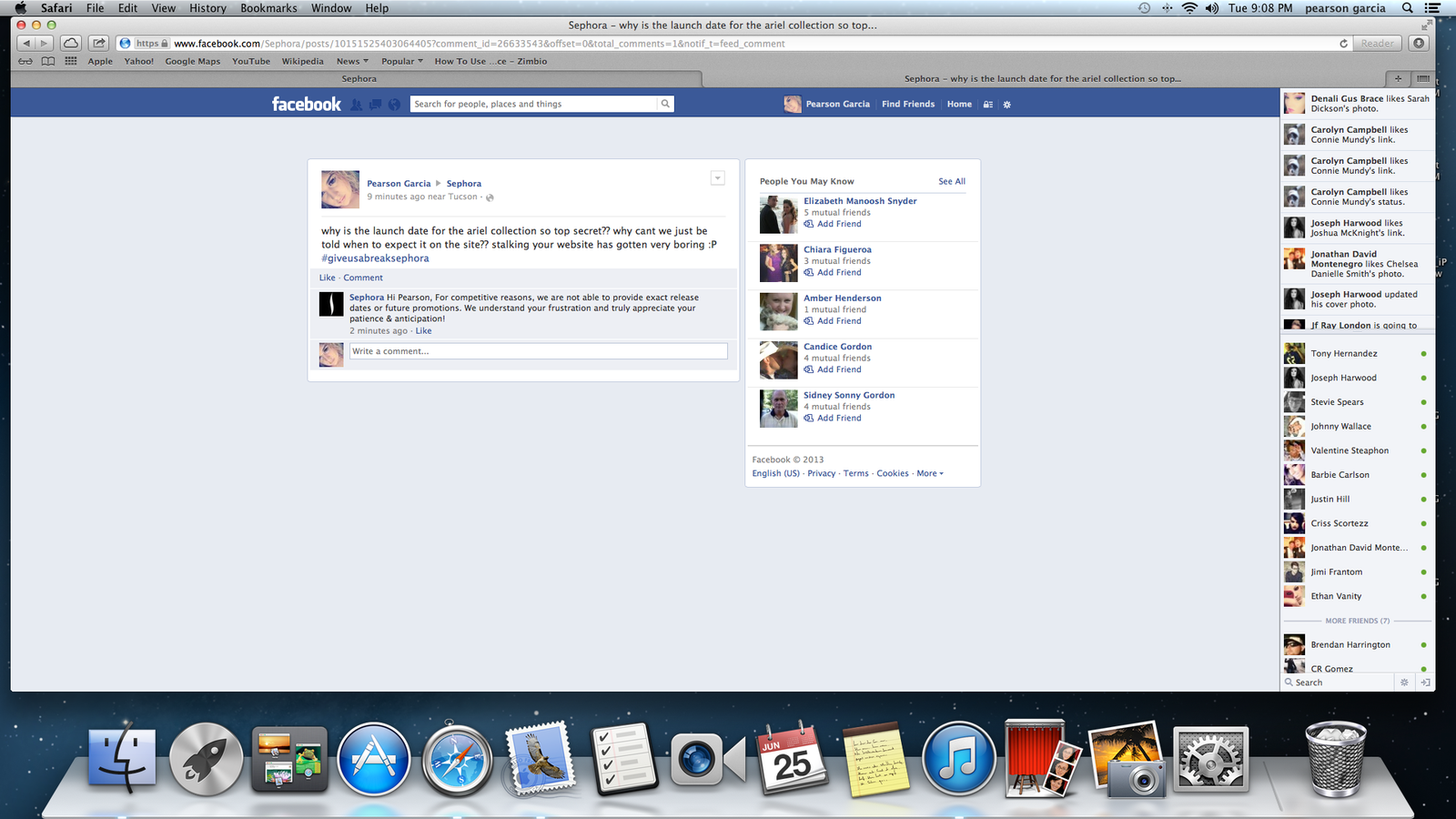
Task: Click Find Friends in top bar
Action: click(x=908, y=105)
